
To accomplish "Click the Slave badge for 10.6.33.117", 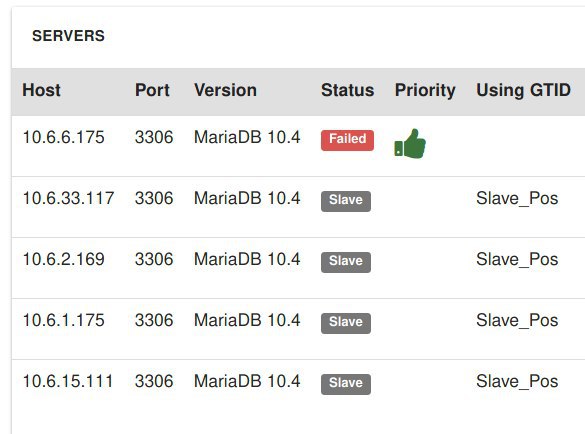I will pos(346,201).
